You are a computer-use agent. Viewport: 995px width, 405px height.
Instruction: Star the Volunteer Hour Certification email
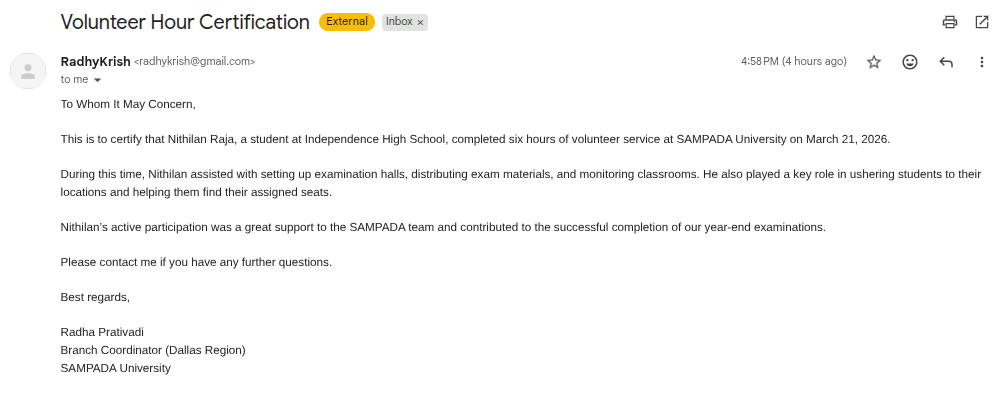point(874,62)
